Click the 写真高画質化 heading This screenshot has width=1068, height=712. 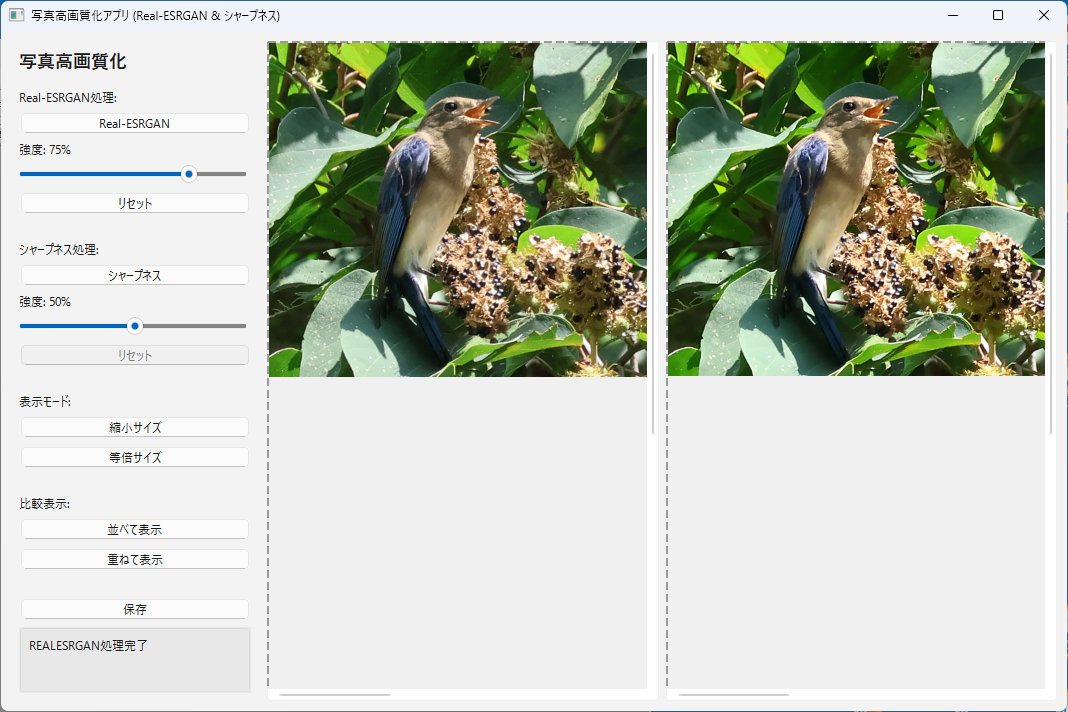click(x=73, y=61)
